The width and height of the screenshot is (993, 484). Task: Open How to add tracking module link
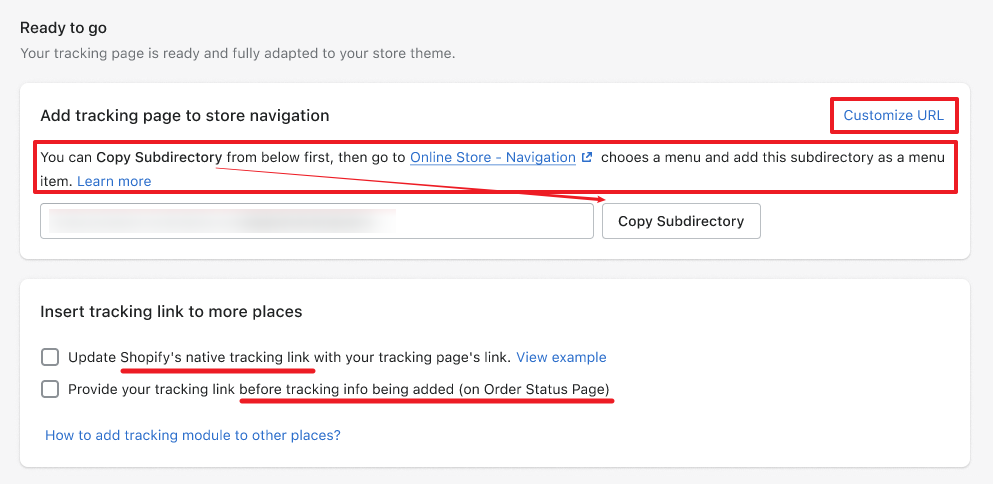193,435
